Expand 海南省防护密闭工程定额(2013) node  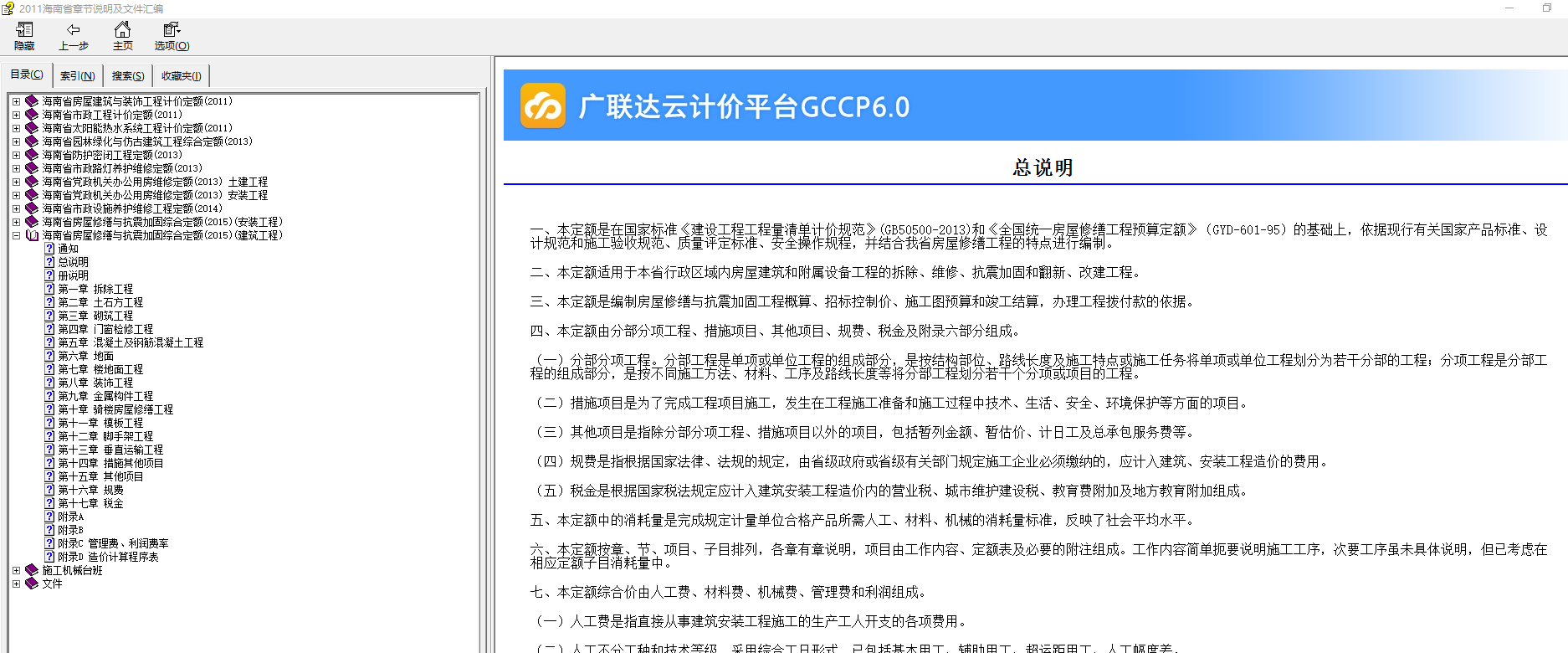click(x=16, y=155)
